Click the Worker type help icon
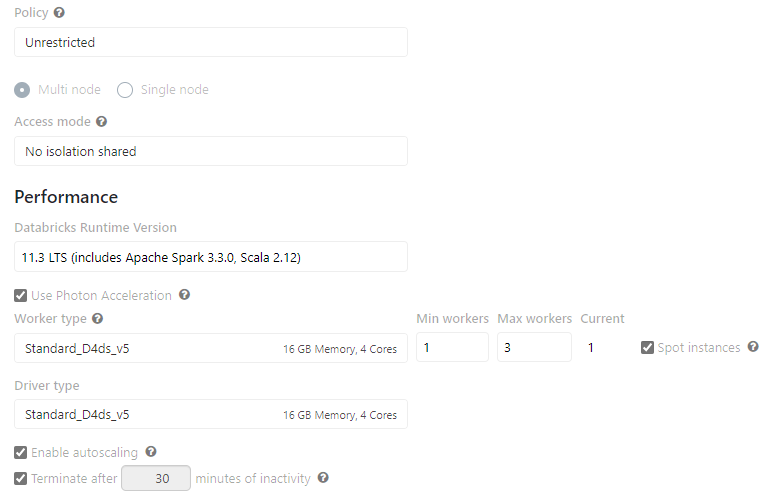This screenshot has width=779, height=501. point(97,319)
